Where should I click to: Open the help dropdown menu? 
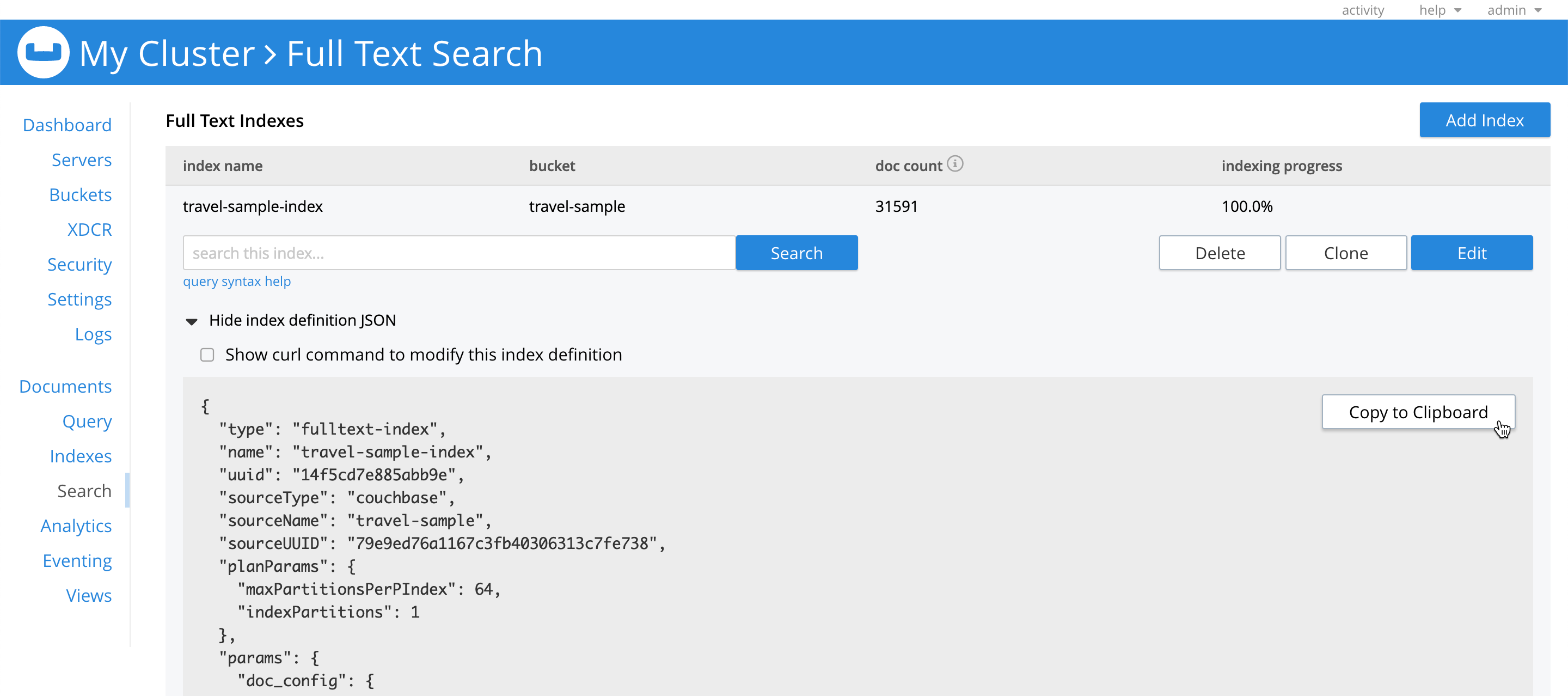pos(1439,10)
